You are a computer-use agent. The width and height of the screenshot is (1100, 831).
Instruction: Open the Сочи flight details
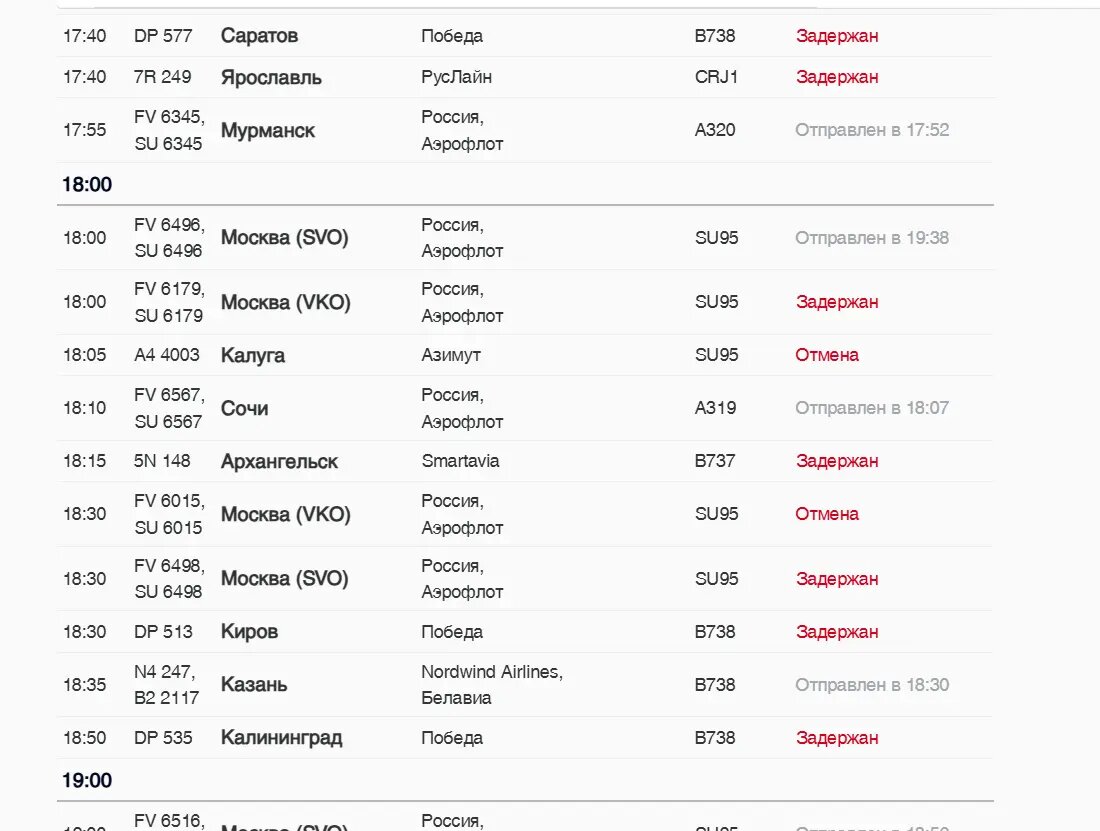(x=244, y=408)
